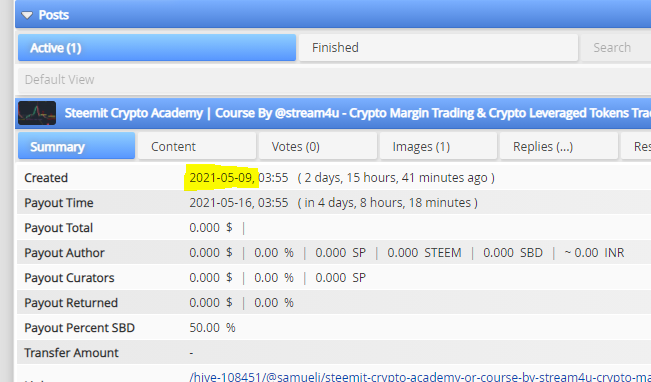This screenshot has height=382, width=651.
Task: Click the '2 days, 15 hours, 41 minutes ago' text
Action: (396, 178)
